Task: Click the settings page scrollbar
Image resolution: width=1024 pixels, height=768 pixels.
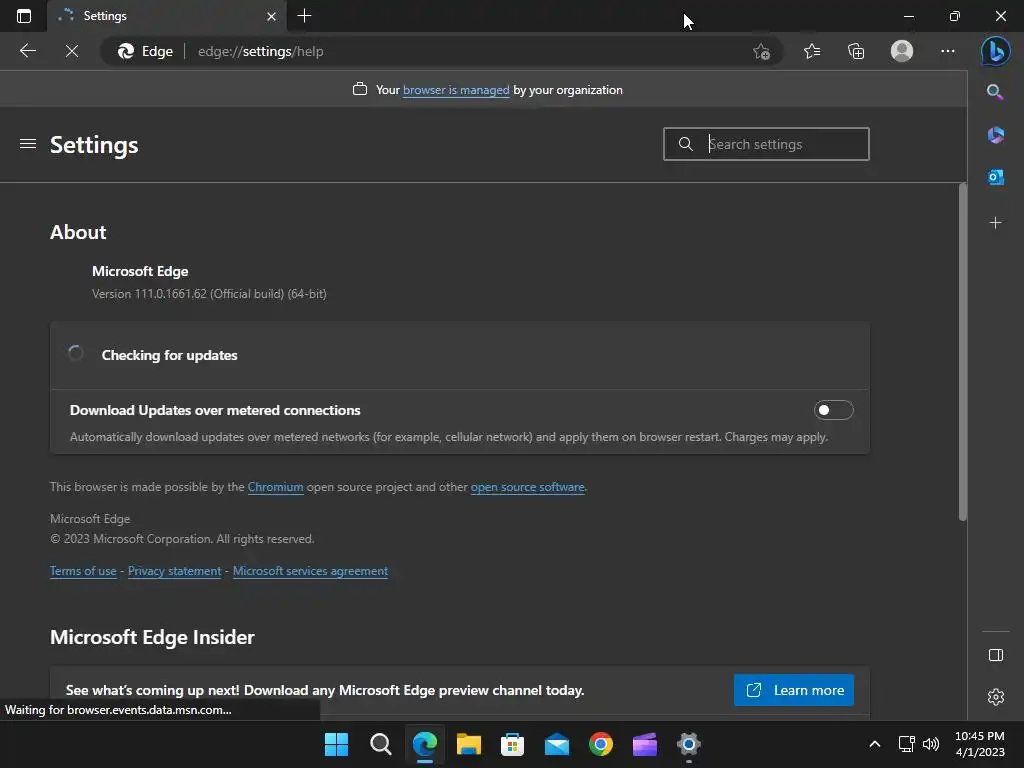Action: pyautogui.click(x=962, y=353)
